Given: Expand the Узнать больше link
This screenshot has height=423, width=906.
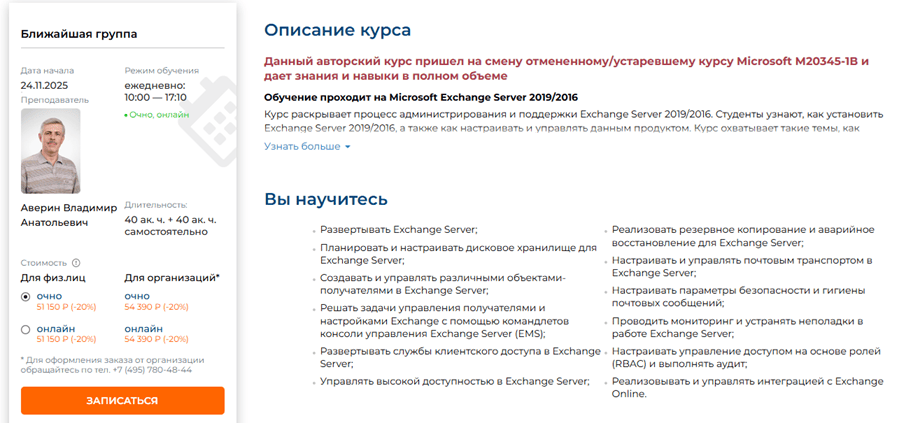Looking at the screenshot, I should pos(307,147).
